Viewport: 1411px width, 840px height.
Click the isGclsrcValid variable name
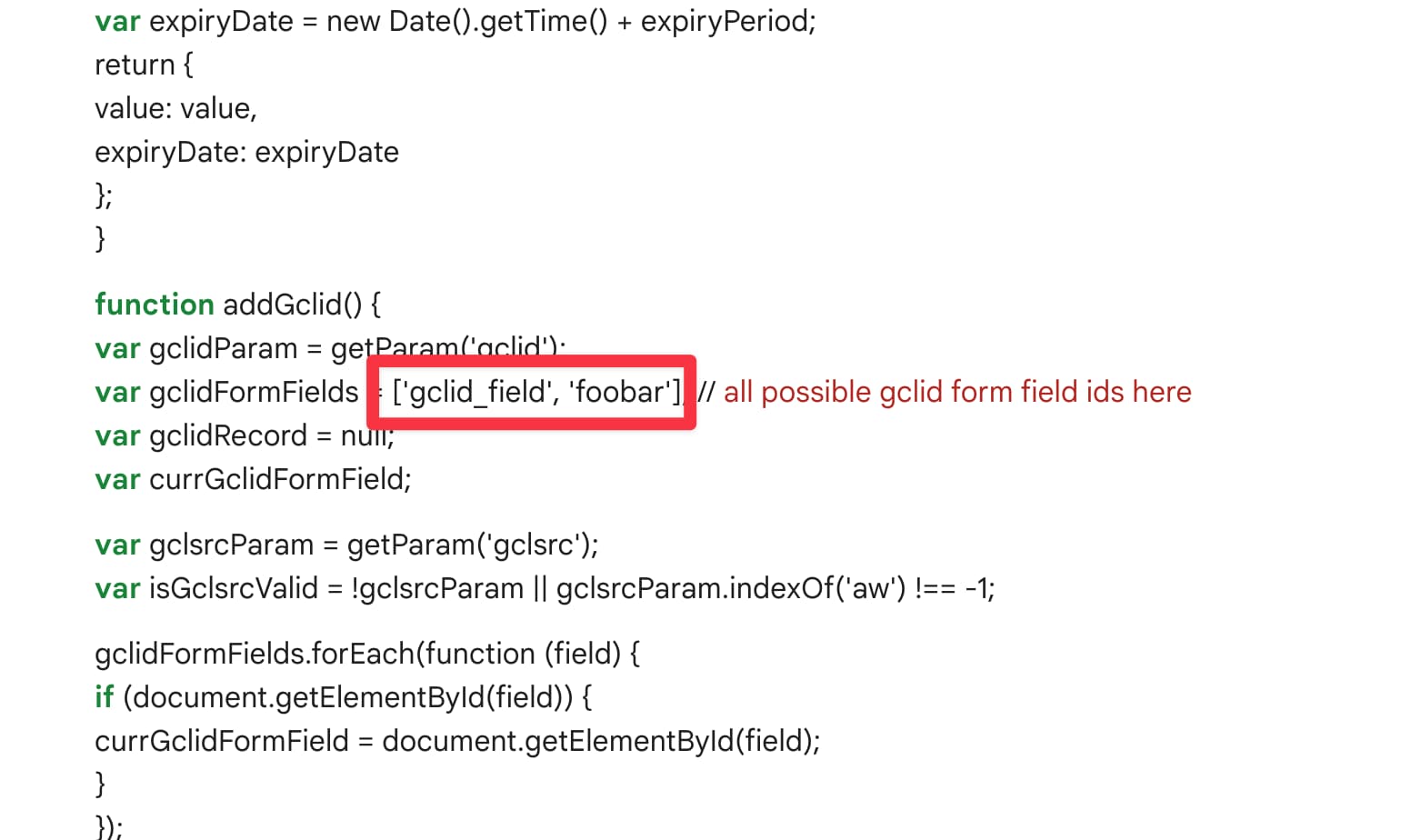click(x=234, y=588)
